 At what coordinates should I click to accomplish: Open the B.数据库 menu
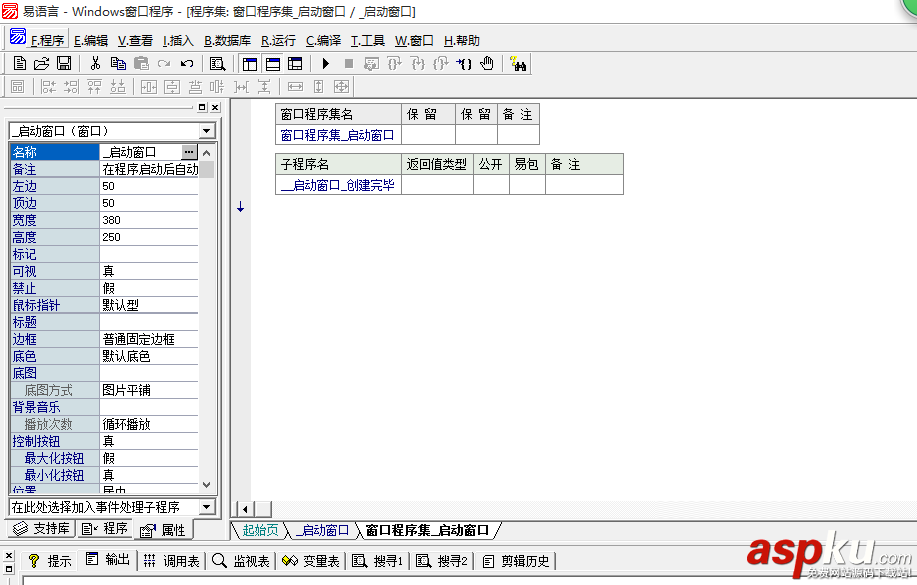click(x=227, y=40)
